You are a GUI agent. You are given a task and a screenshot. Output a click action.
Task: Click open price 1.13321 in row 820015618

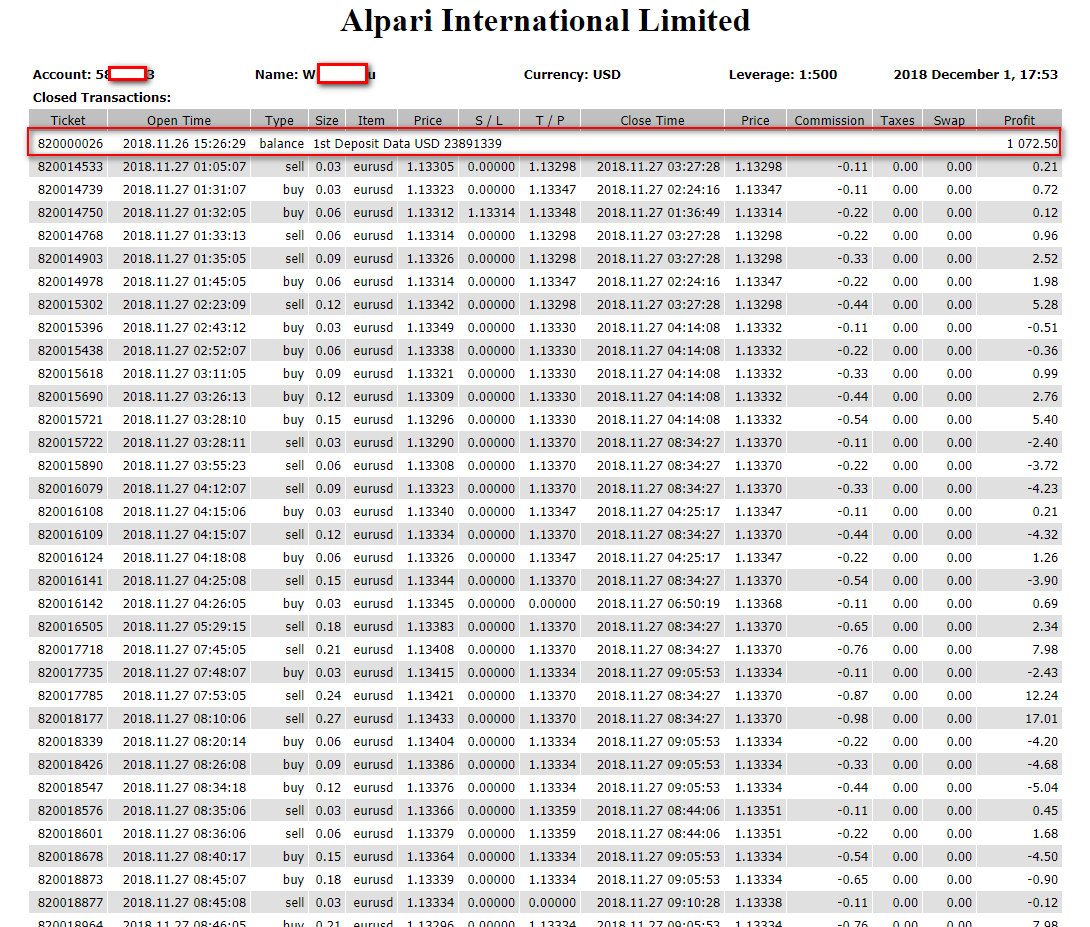pyautogui.click(x=430, y=373)
